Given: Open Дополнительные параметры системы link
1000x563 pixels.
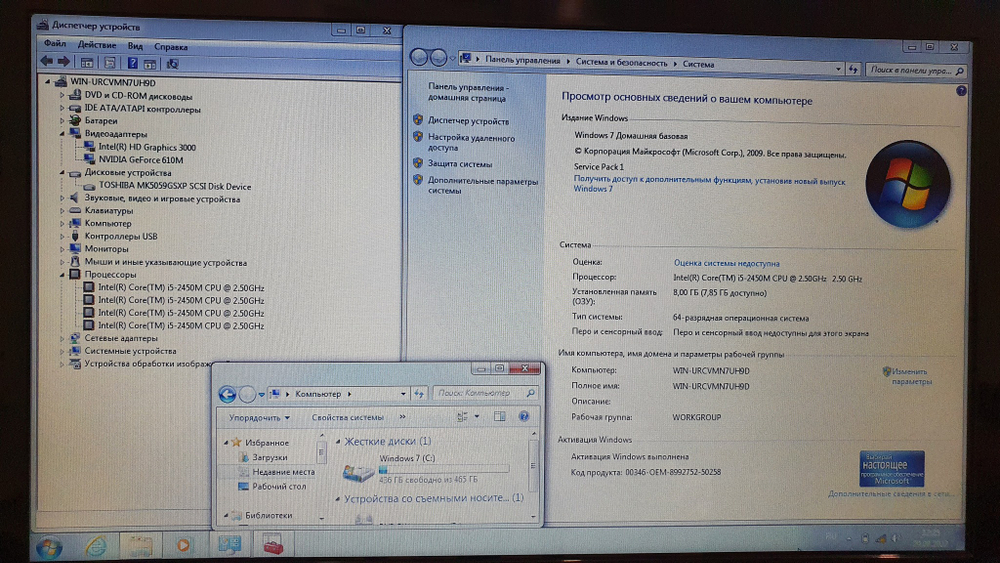Looking at the screenshot, I should click(483, 186).
